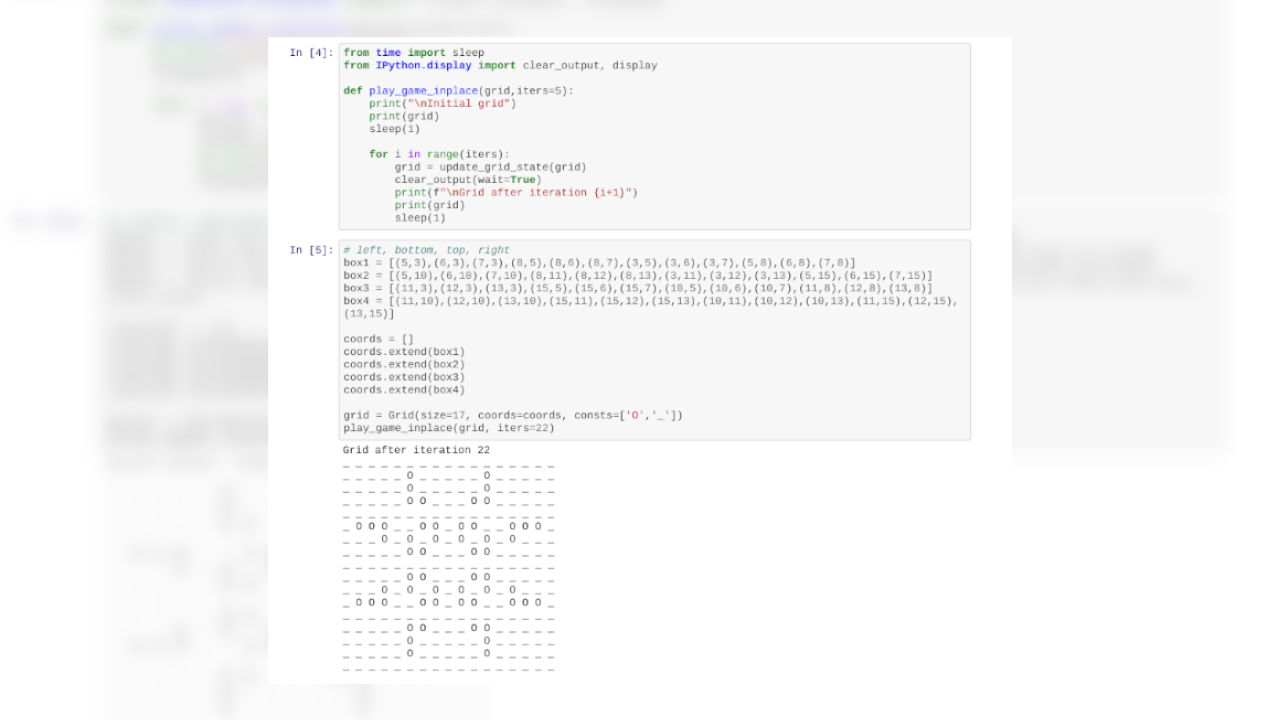Click the '# left, bottom, top, right' comment
This screenshot has height=720, width=1280.
(426, 250)
